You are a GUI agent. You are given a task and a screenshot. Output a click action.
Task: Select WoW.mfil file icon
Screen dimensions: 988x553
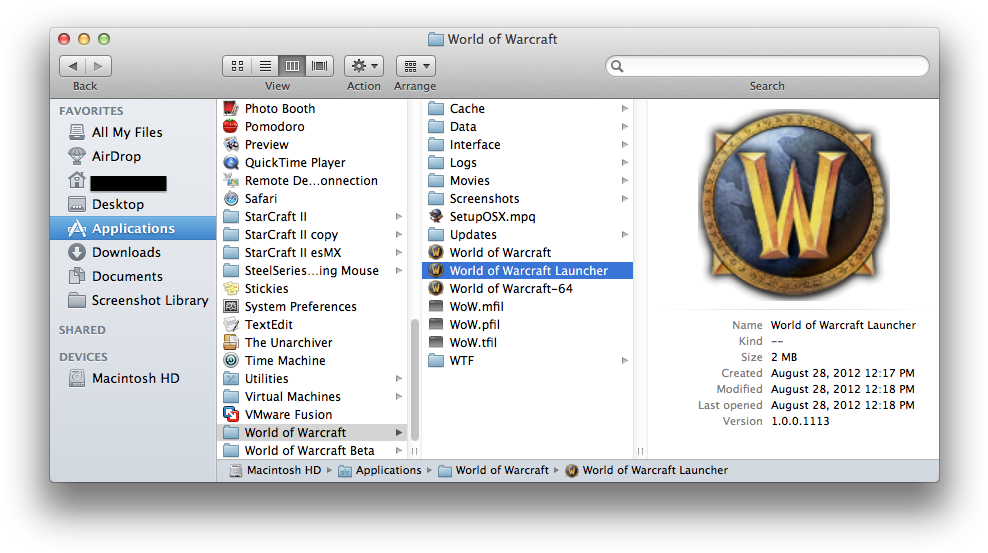pyautogui.click(x=436, y=307)
